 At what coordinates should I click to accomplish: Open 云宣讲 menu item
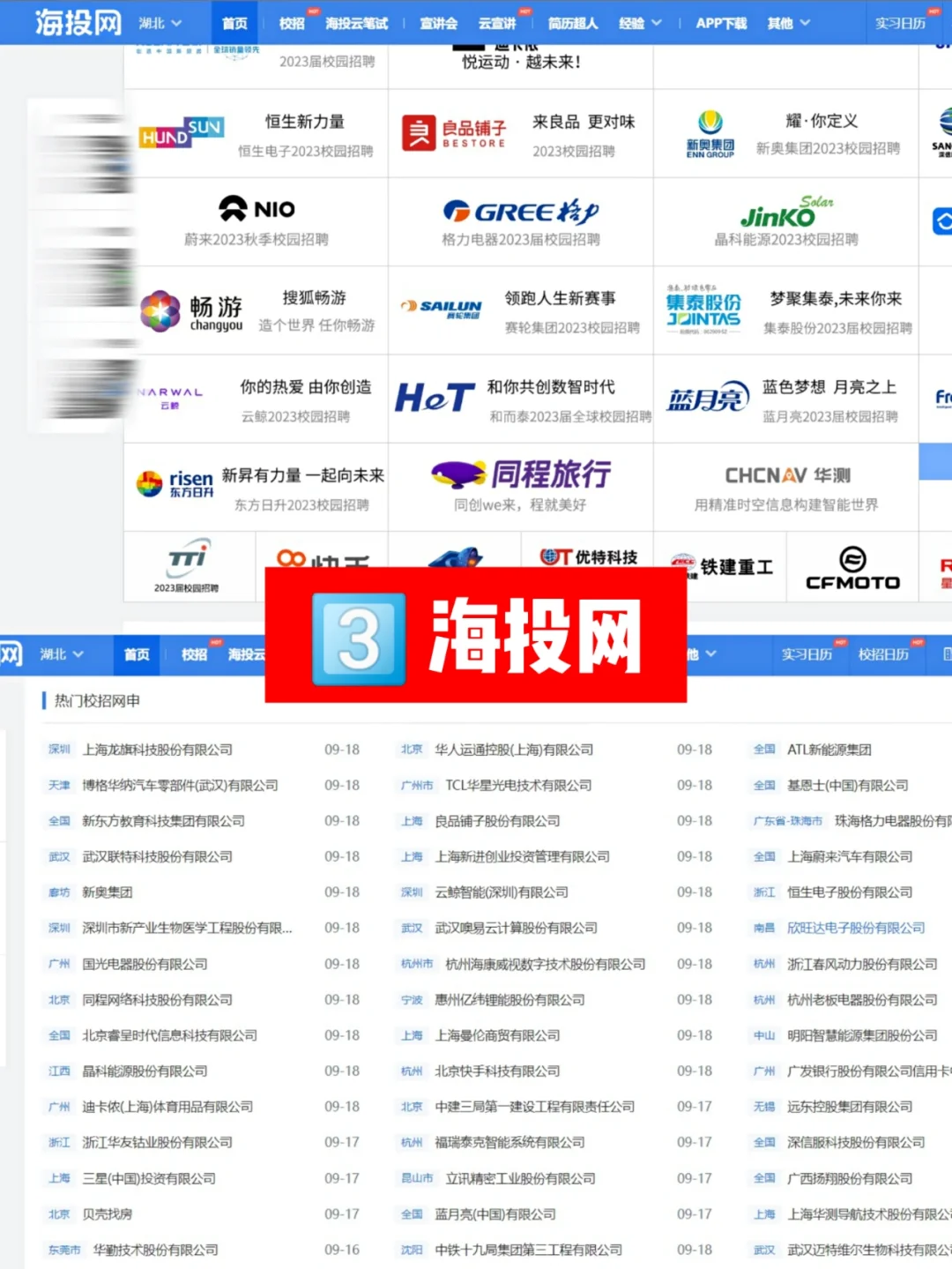click(x=497, y=24)
